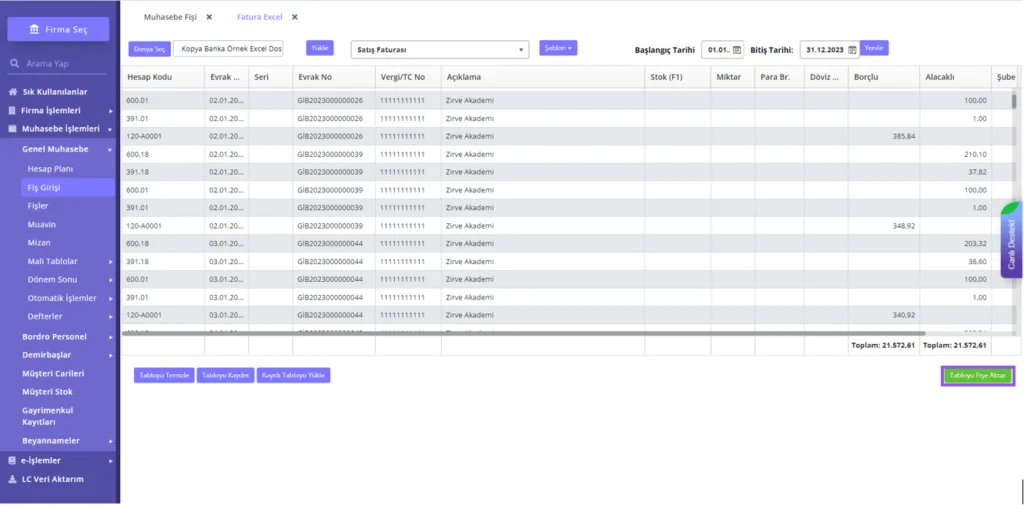Expand the Dönem Sonu submenu
The width and height of the screenshot is (1024, 505).
110,280
